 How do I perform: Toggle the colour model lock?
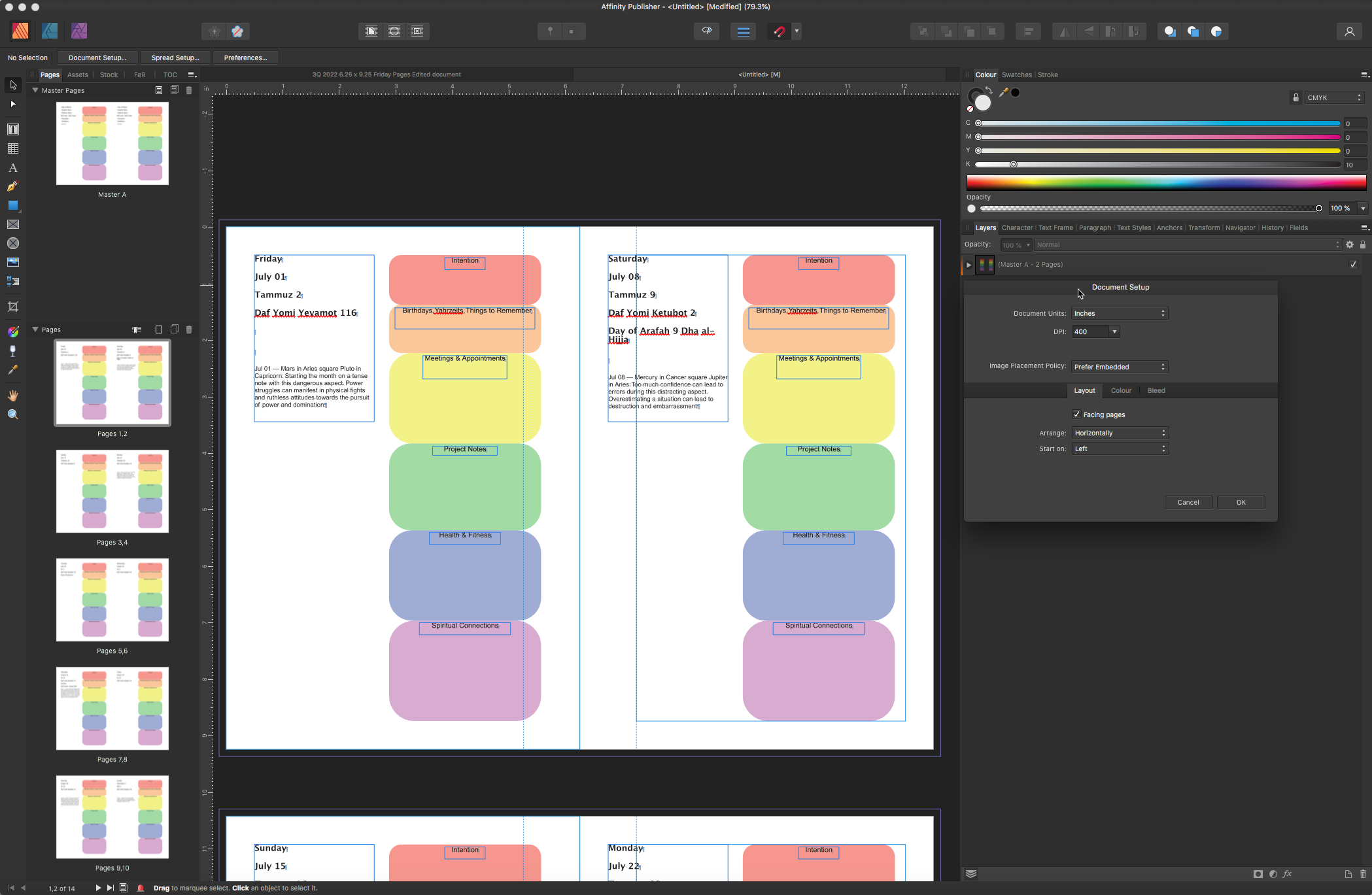[x=1295, y=98]
